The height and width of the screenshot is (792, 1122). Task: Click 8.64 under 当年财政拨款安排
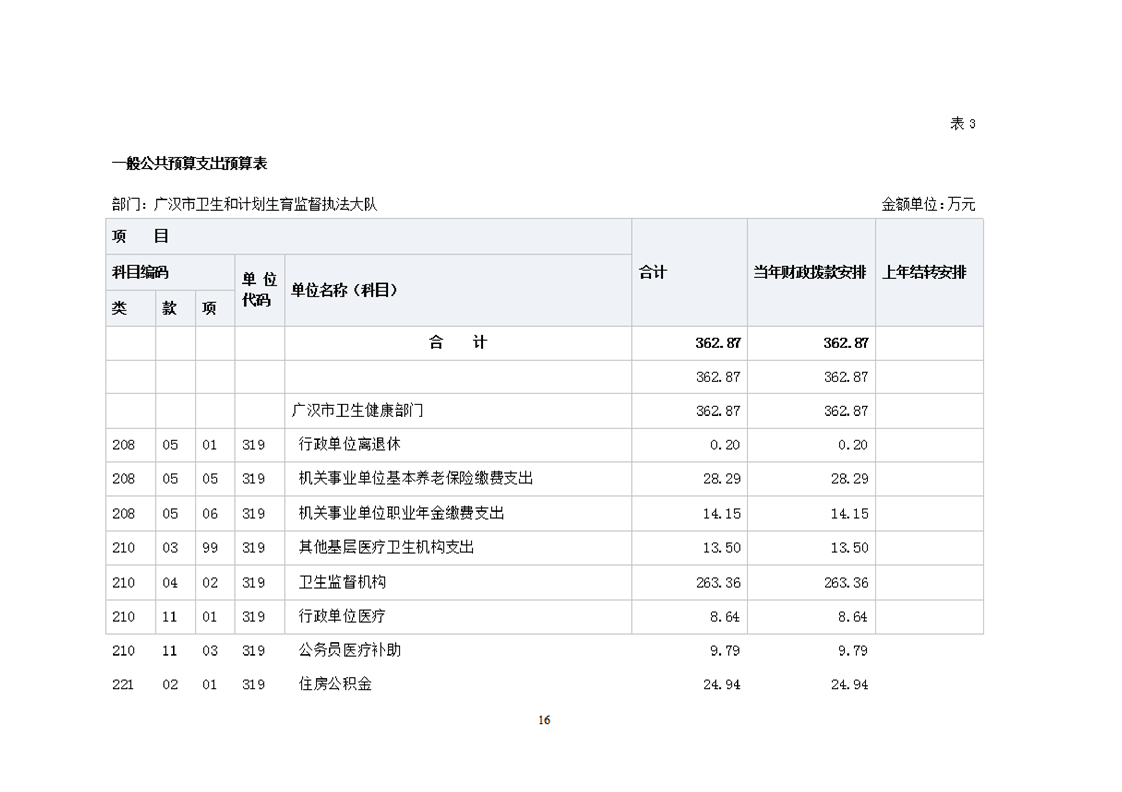(x=853, y=617)
